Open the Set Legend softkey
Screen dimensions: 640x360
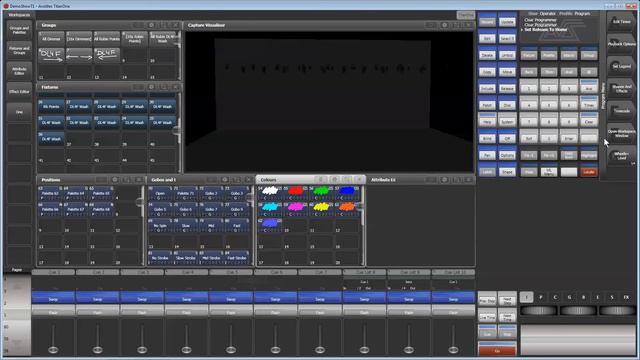(621, 66)
